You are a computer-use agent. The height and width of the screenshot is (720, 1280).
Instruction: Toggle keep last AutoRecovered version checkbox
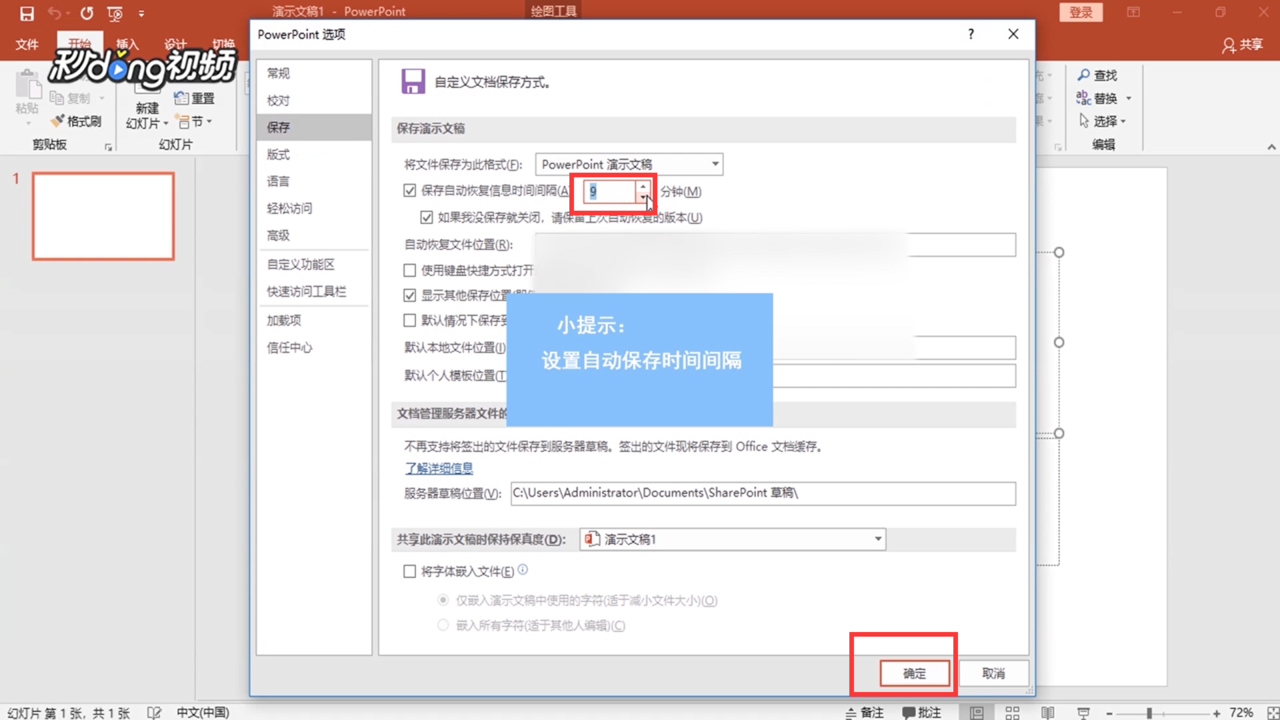[427, 217]
